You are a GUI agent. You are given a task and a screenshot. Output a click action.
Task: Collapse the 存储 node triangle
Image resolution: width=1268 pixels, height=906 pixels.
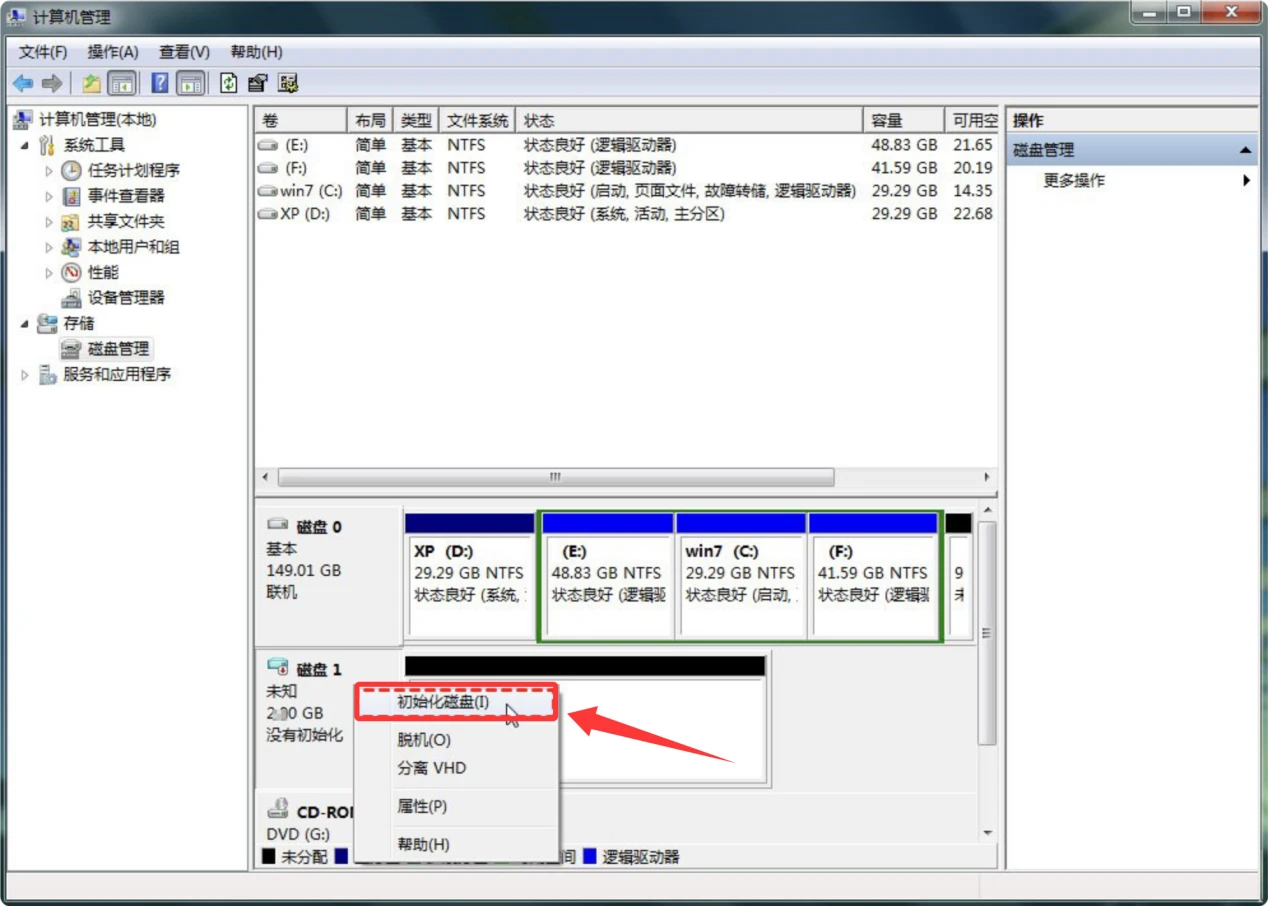(24, 323)
